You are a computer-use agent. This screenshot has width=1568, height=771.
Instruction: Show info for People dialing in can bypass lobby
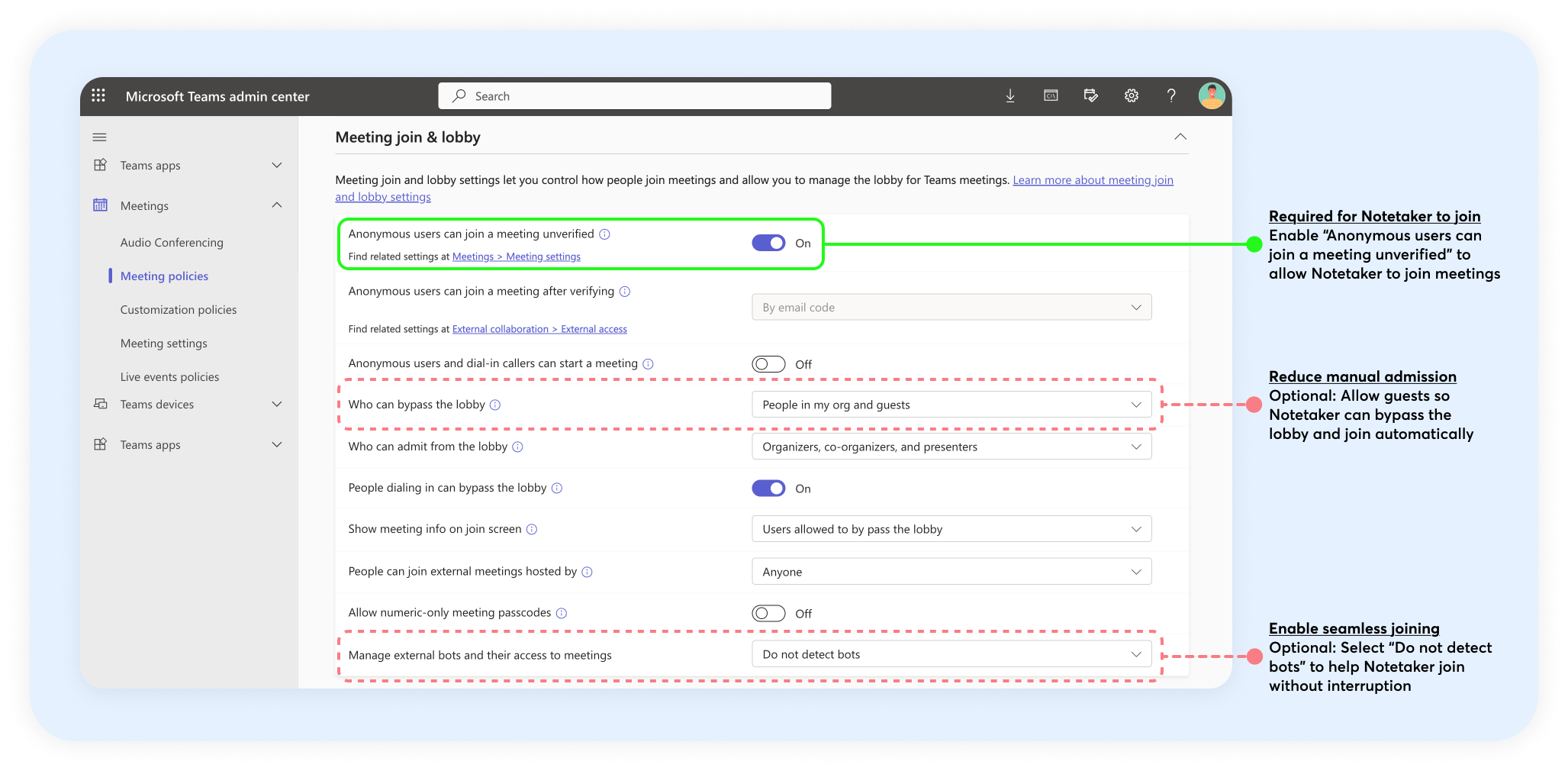click(557, 488)
